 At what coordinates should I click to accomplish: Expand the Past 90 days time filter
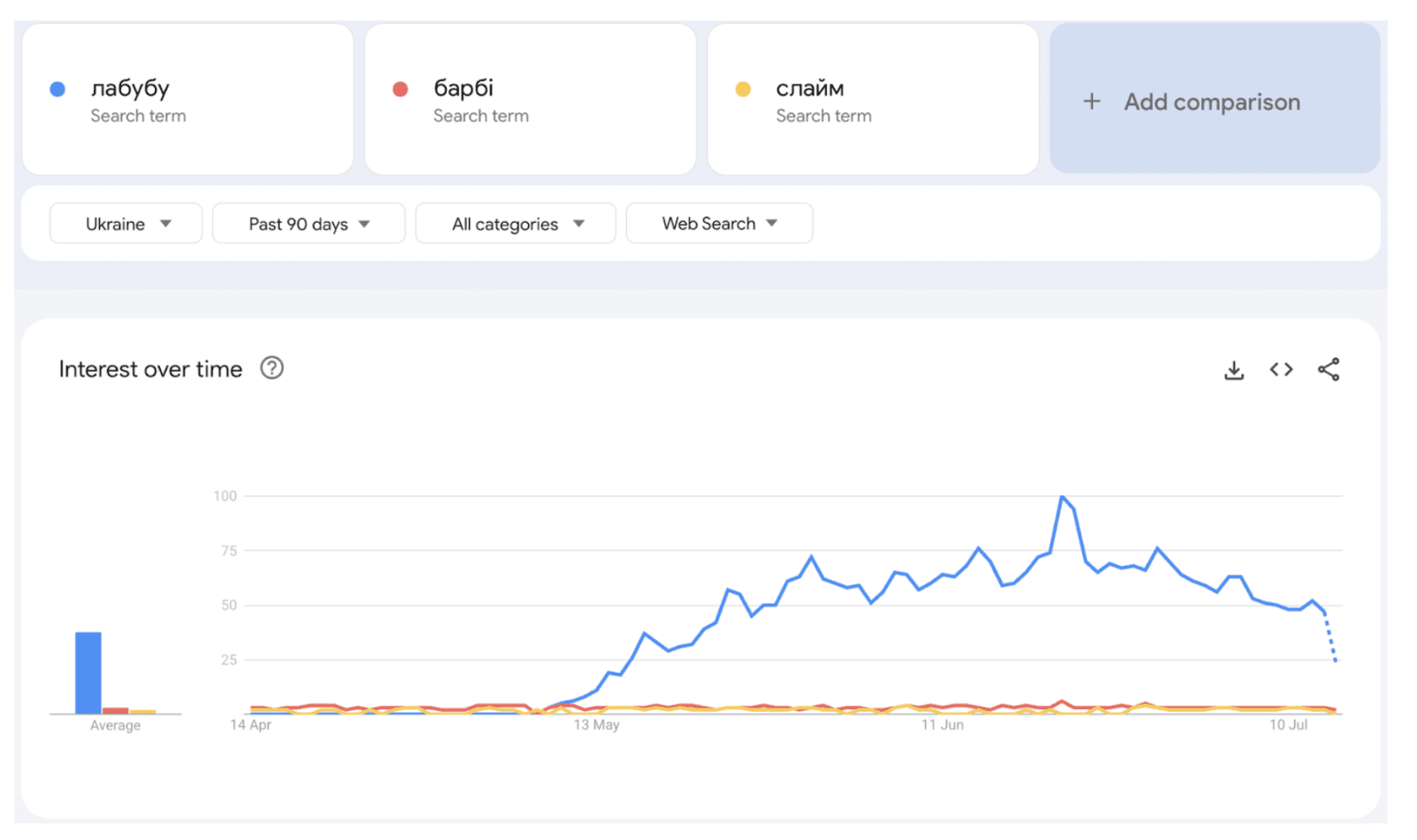pos(309,224)
